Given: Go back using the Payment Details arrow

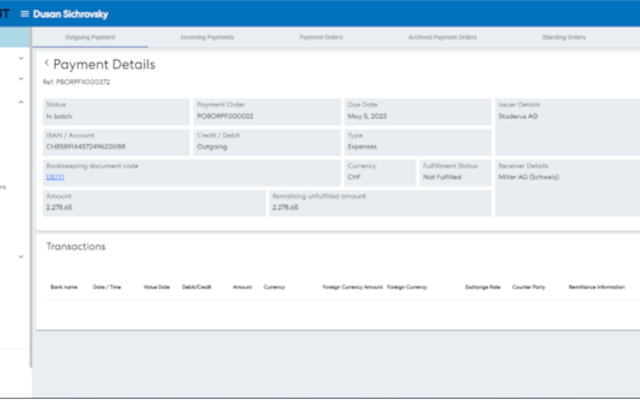Looking at the screenshot, I should tap(47, 62).
